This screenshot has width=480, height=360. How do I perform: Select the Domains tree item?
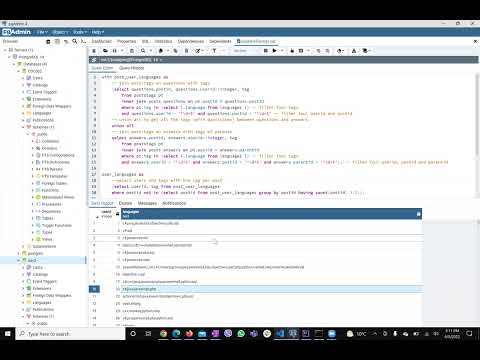coord(49,148)
